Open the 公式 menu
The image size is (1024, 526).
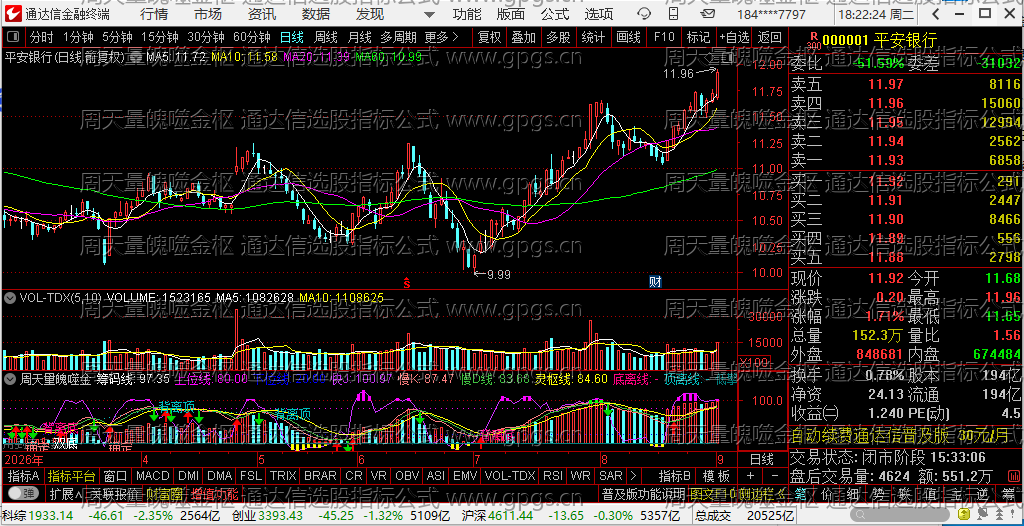(x=554, y=14)
